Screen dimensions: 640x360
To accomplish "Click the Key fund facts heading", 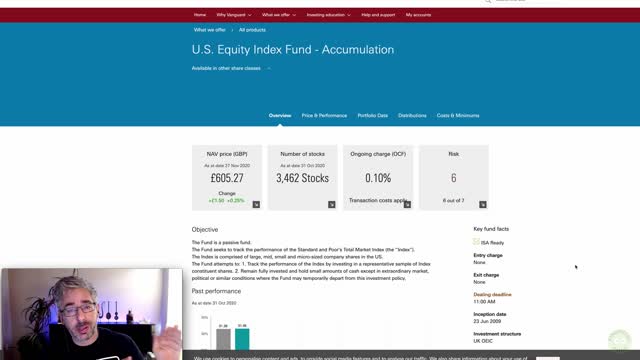I will pyautogui.click(x=491, y=229).
